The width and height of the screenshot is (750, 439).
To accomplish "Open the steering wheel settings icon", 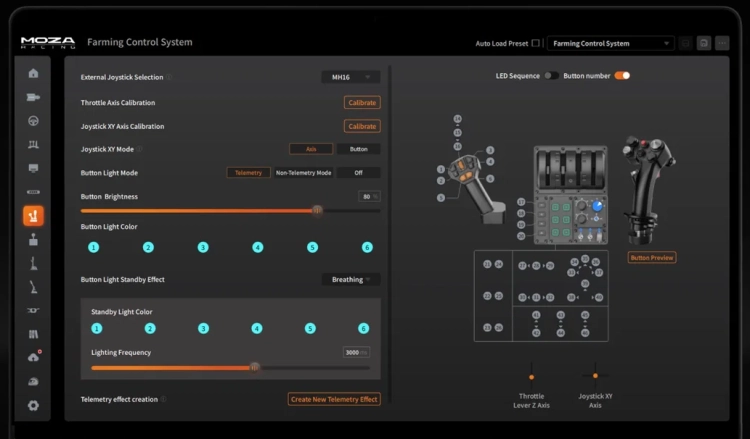I will [33, 121].
